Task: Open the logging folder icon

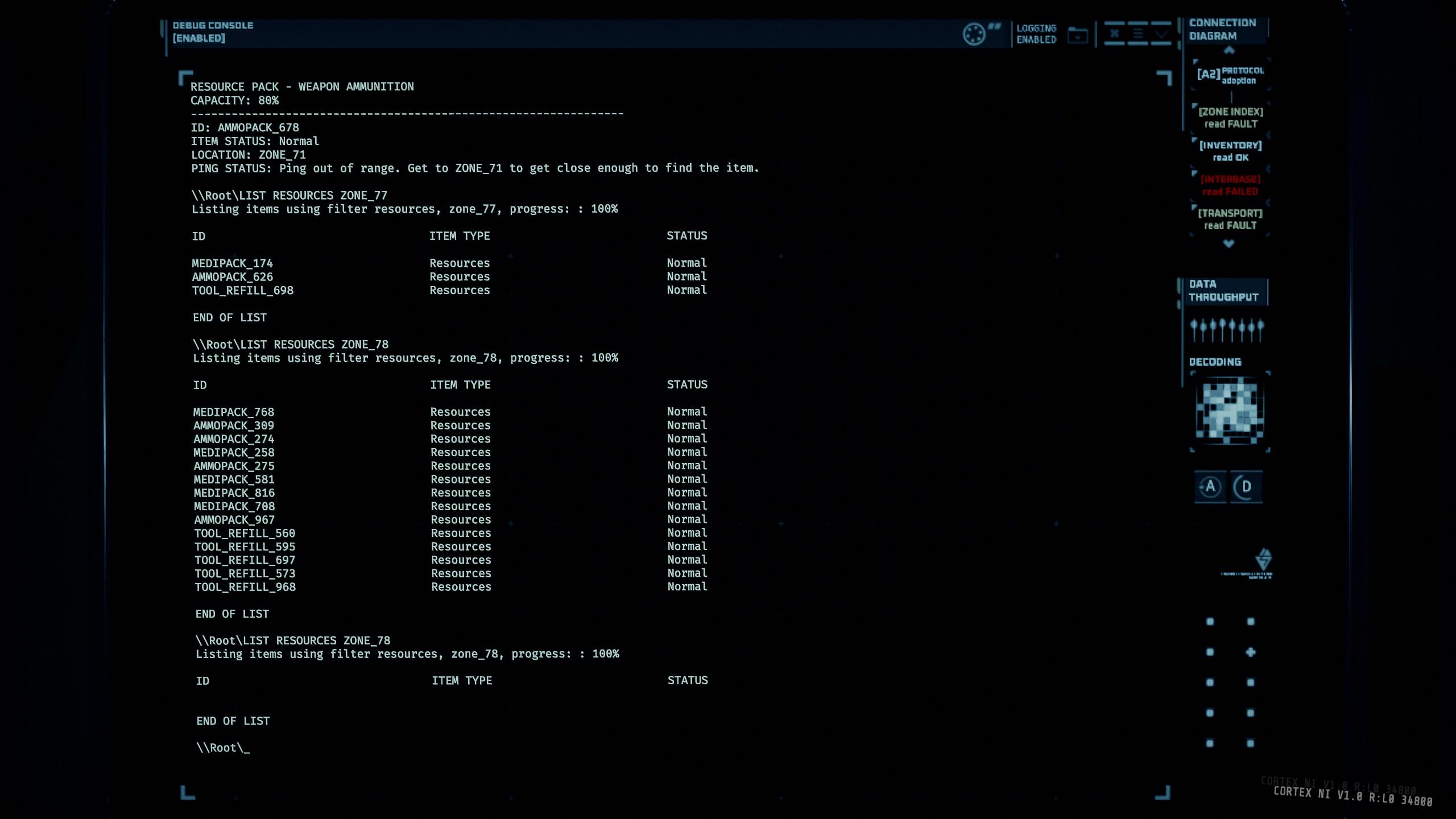Action: [x=1077, y=36]
